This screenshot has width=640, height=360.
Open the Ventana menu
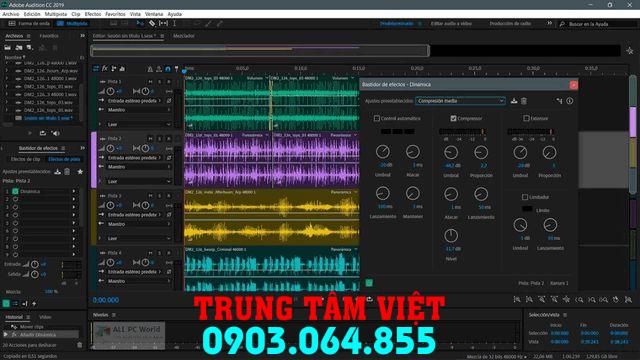[x=154, y=14]
